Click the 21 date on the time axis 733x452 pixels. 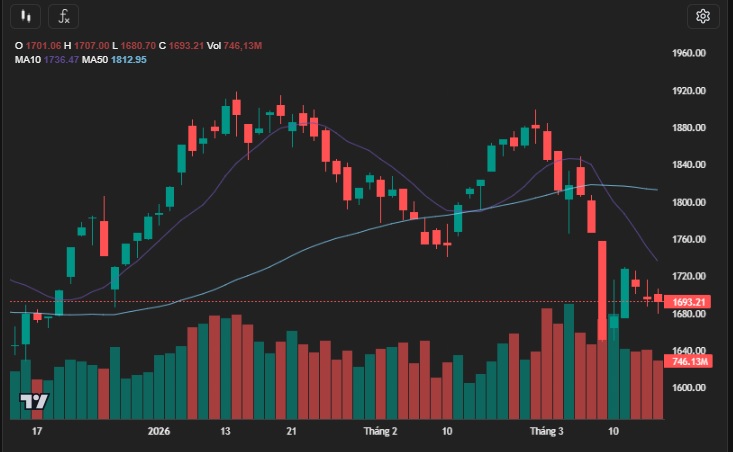[x=291, y=431]
